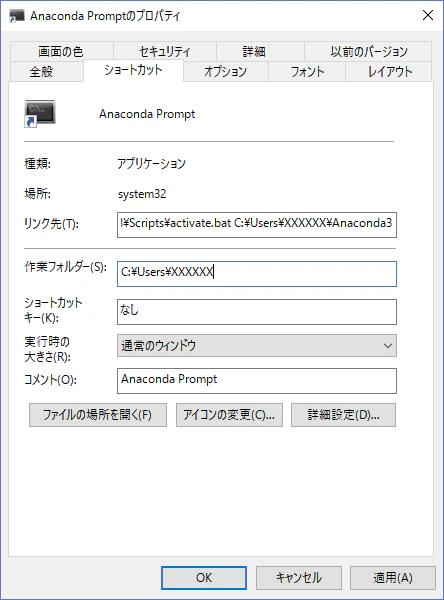Open the 詳細 tab

pos(260,51)
